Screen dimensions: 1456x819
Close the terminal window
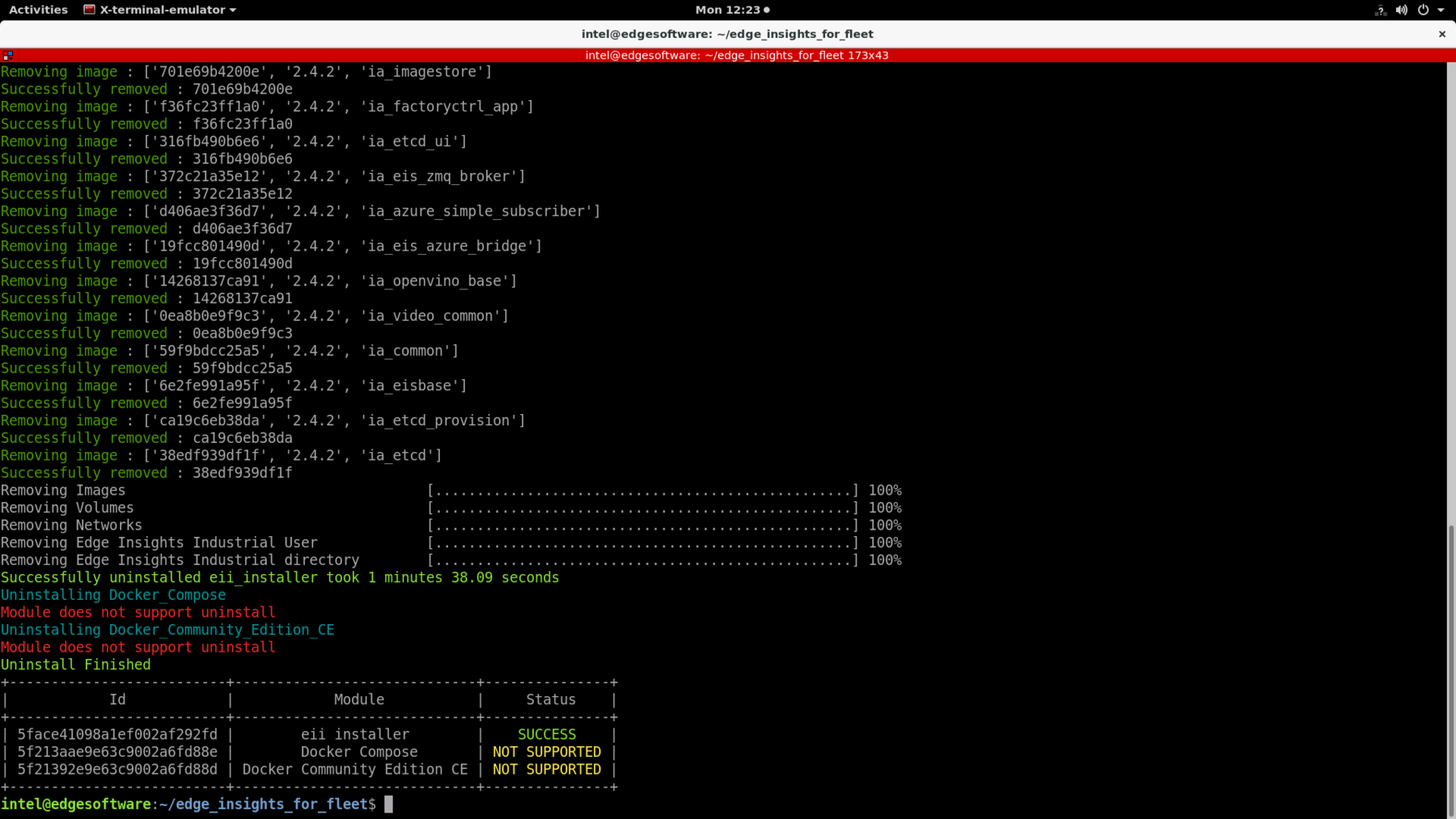point(1442,34)
